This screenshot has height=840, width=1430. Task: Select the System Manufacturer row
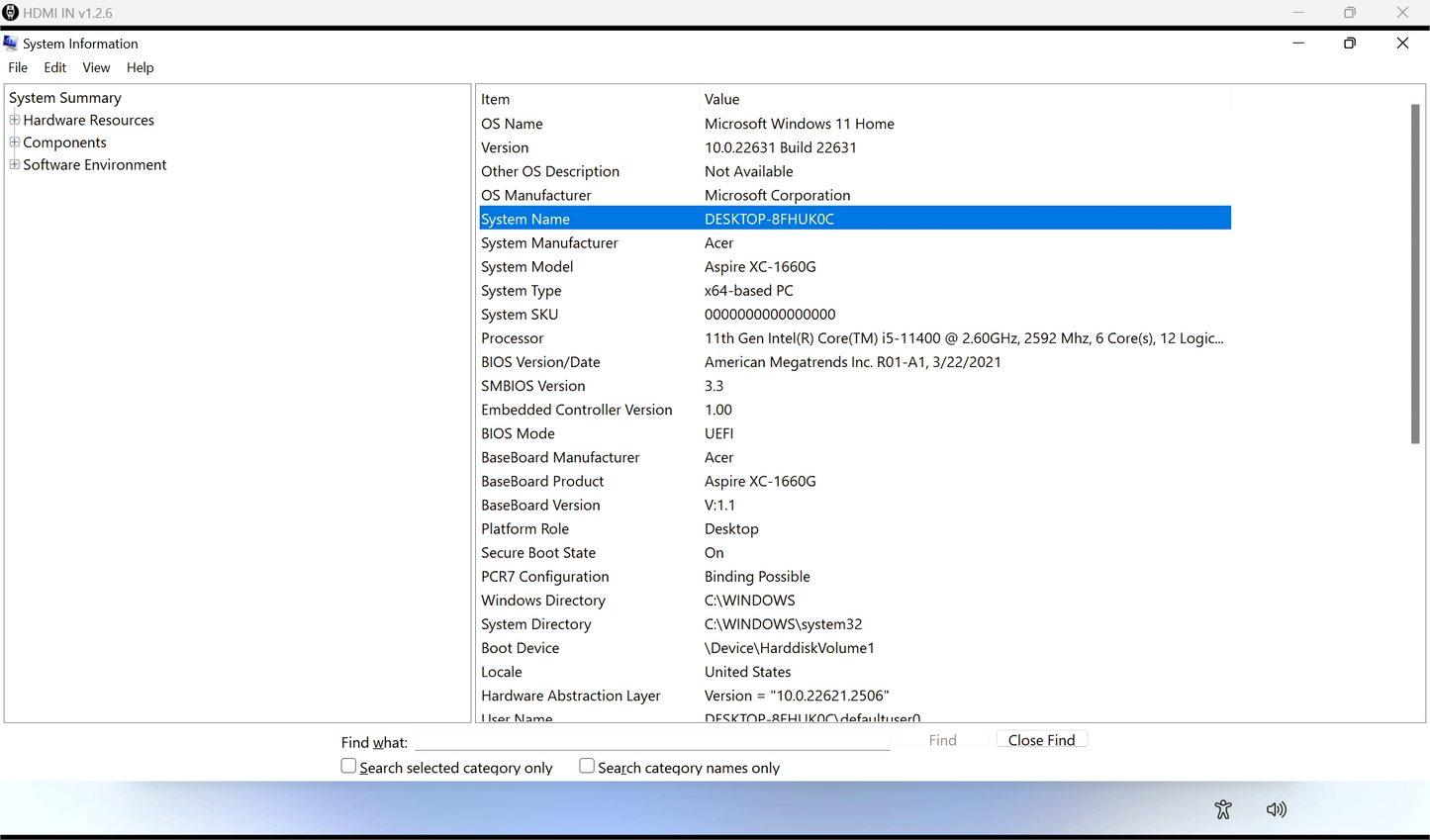(x=855, y=242)
